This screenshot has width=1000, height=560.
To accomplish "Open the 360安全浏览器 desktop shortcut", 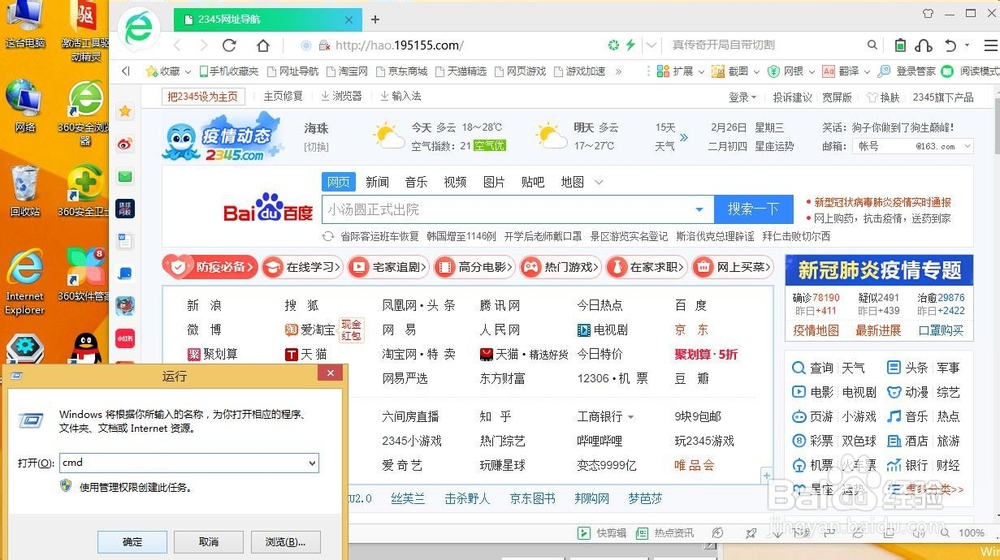I will [x=85, y=112].
